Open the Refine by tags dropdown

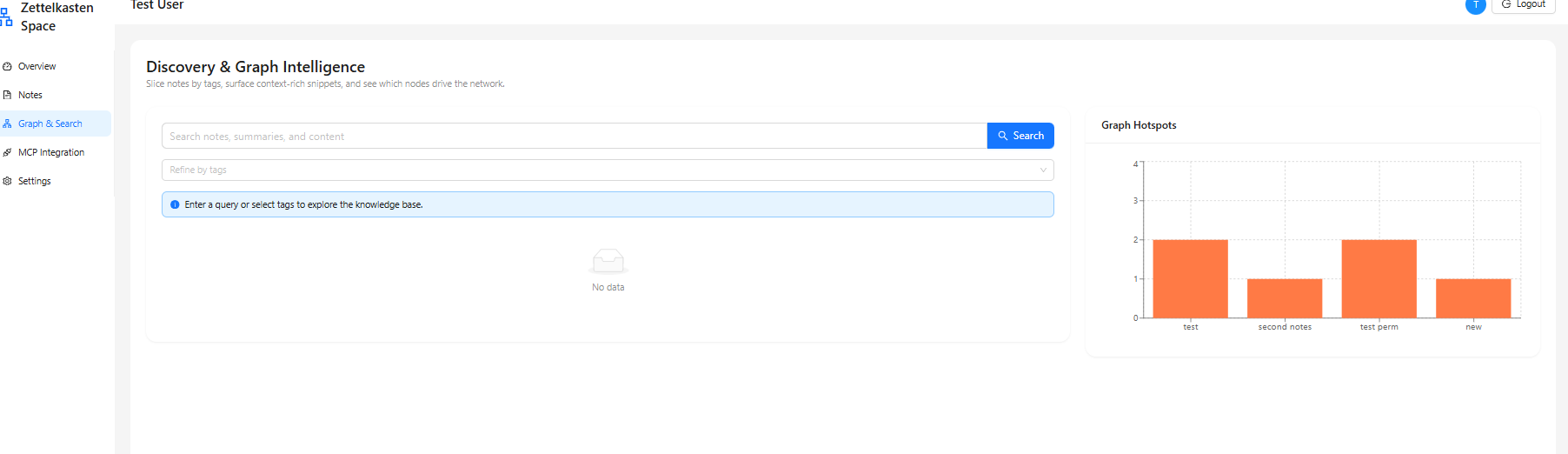point(608,170)
